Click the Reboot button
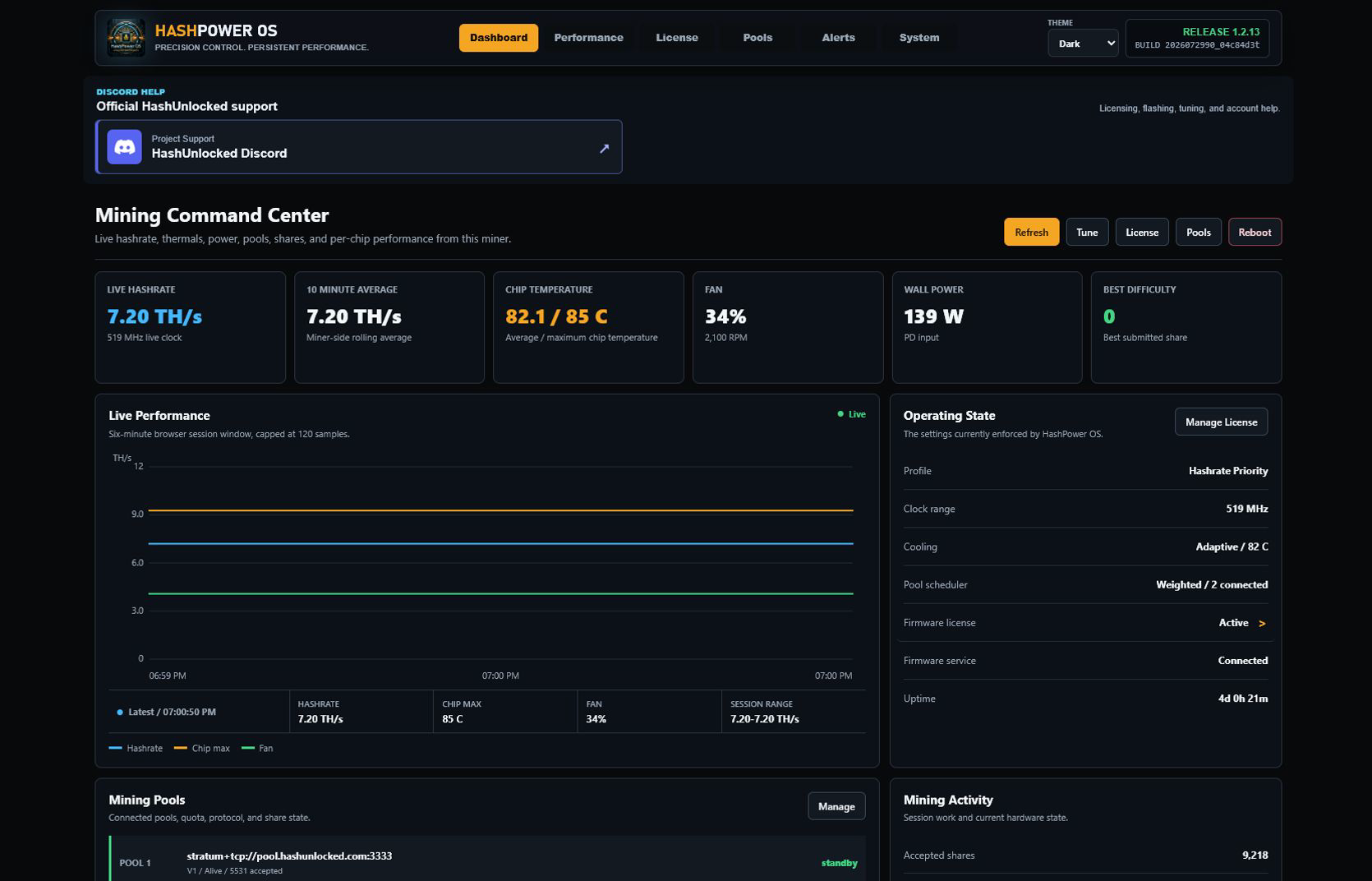Image resolution: width=1372 pixels, height=881 pixels. click(x=1255, y=232)
